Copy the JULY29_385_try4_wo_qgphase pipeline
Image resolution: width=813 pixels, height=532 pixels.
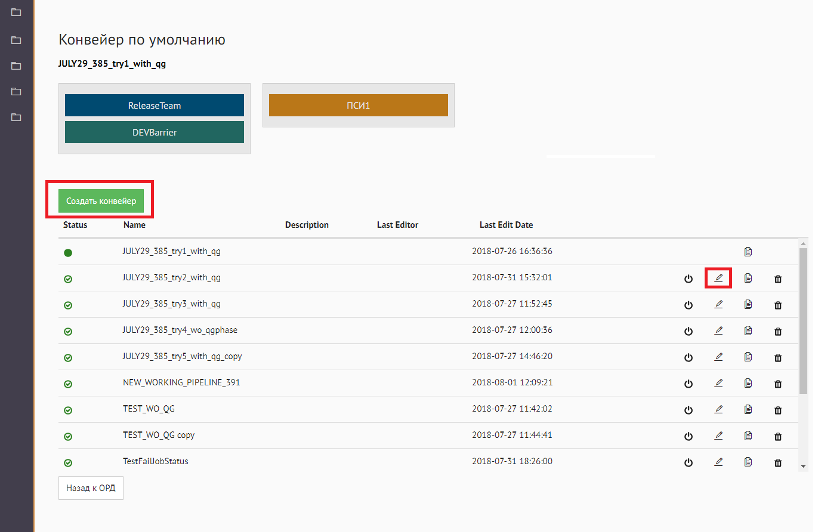[x=748, y=331]
